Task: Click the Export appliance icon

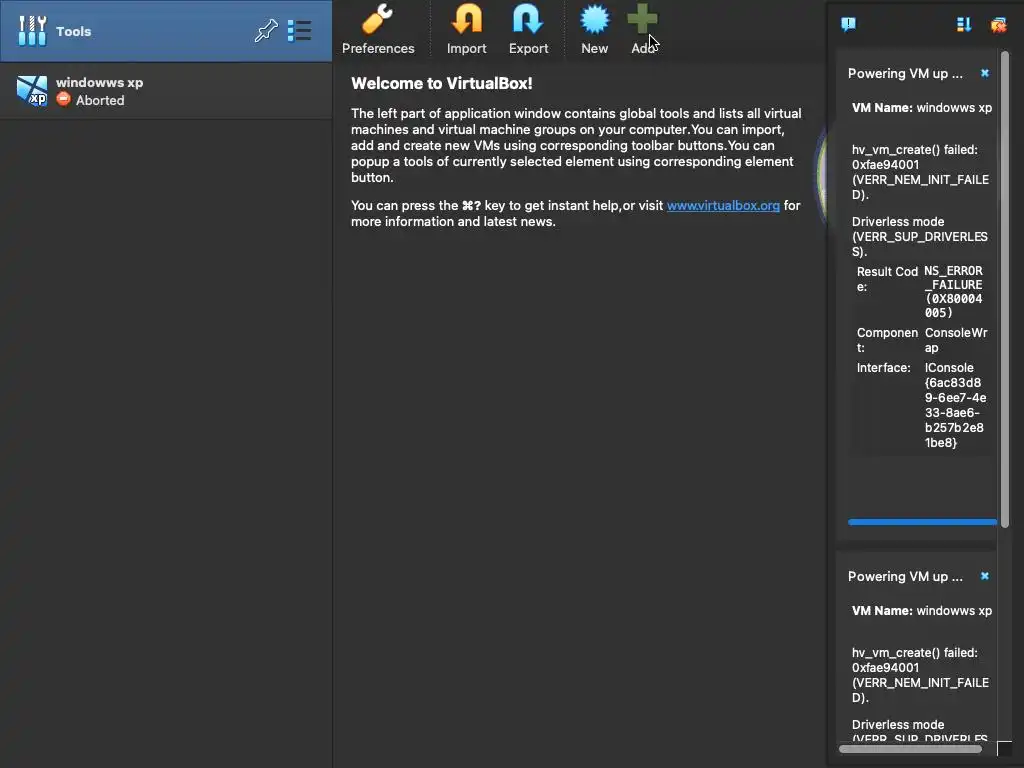Action: 528,18
